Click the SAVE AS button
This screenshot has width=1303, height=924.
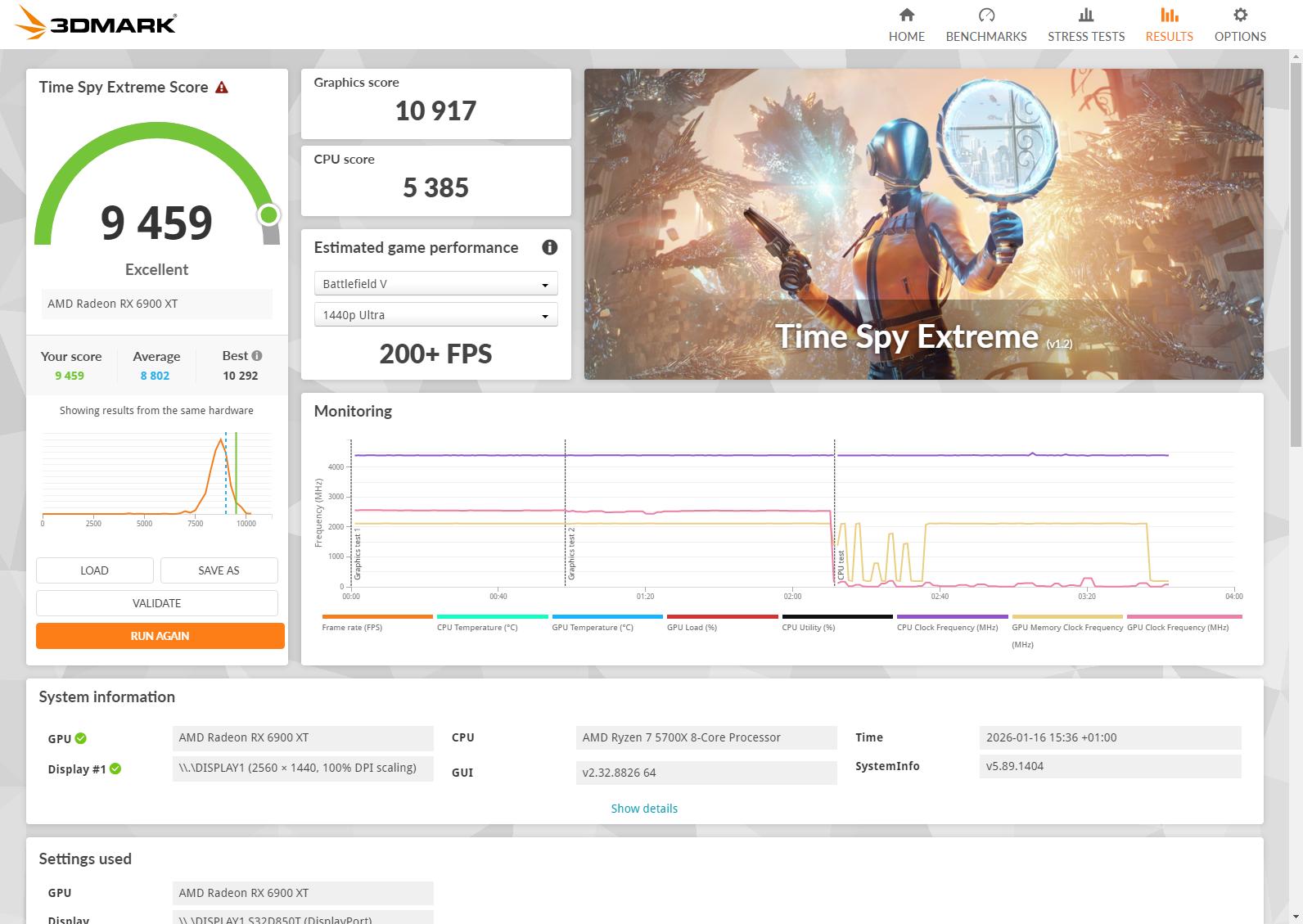click(219, 570)
